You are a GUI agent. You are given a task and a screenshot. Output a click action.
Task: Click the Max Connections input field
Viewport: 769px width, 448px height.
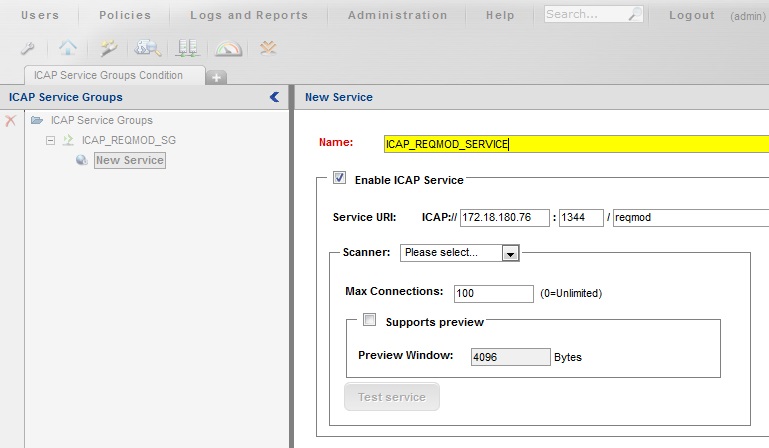click(493, 293)
